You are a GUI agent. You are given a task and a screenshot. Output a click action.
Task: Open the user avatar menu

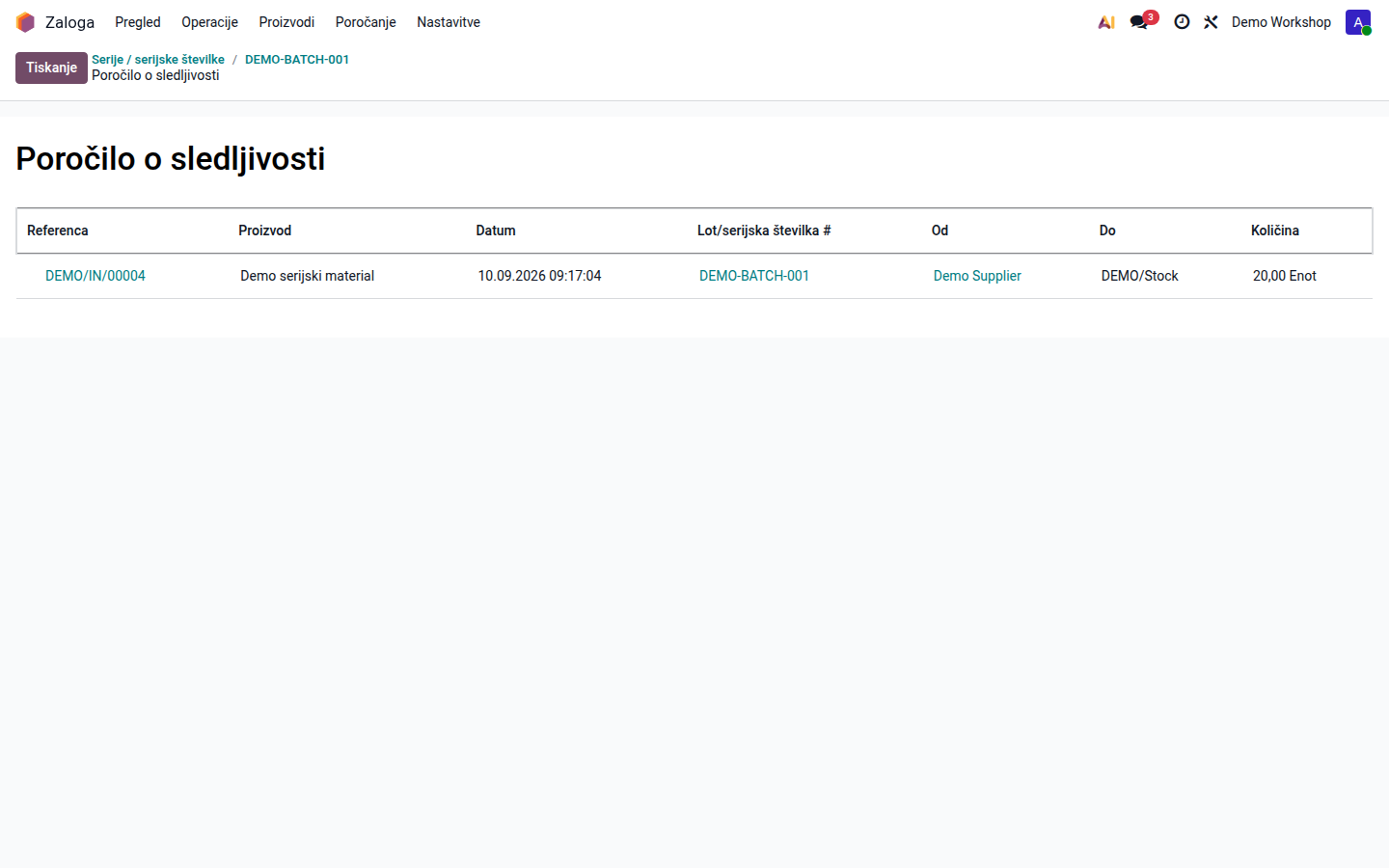[x=1358, y=22]
